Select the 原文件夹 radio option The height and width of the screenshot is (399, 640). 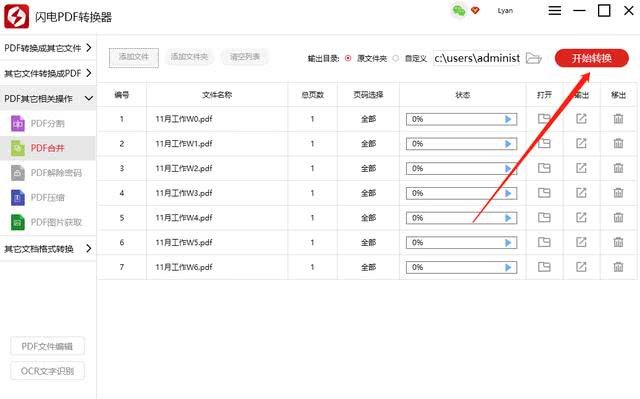348,58
